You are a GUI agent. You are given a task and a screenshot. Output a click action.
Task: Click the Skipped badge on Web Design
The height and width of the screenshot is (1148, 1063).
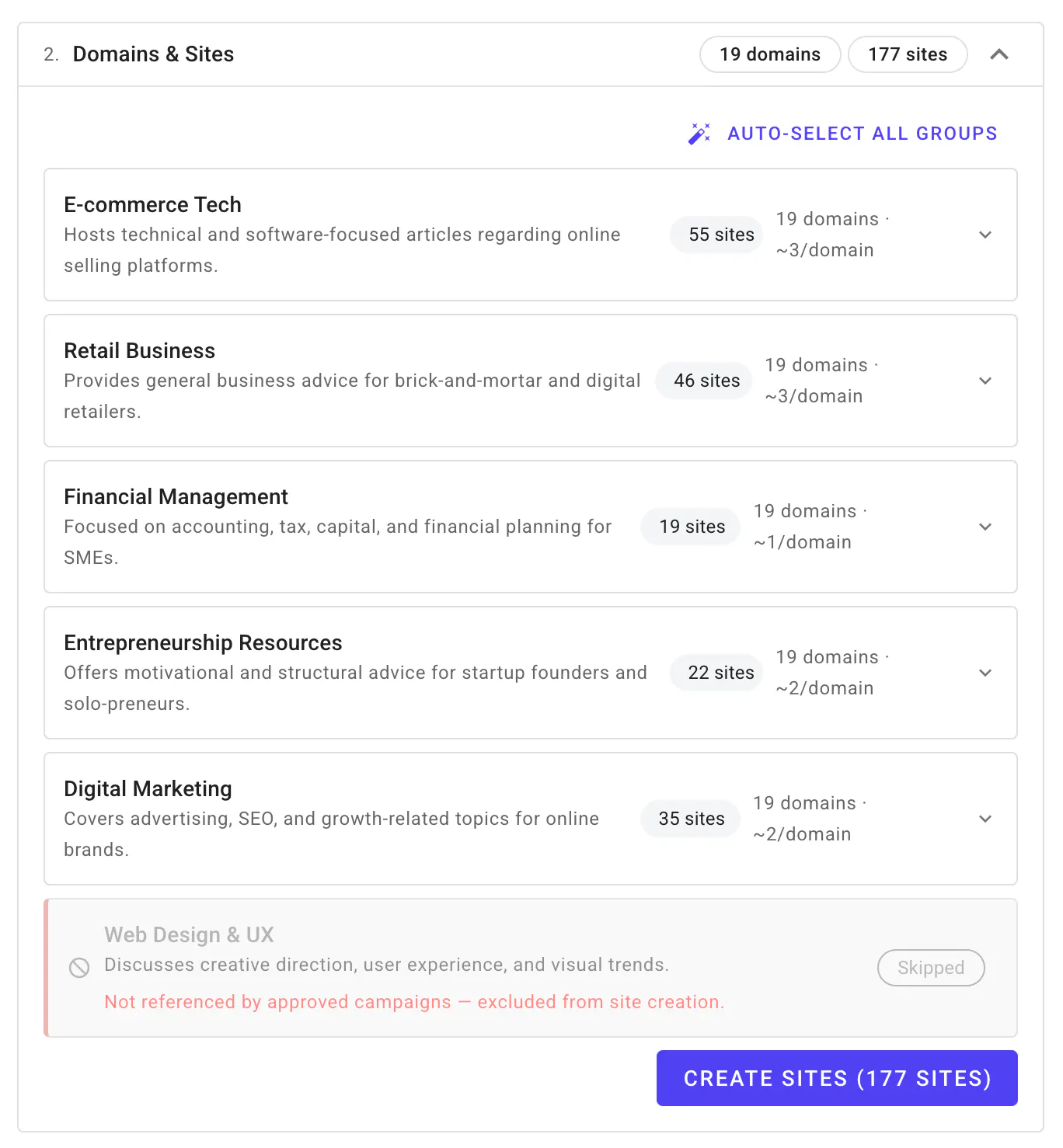tap(931, 968)
